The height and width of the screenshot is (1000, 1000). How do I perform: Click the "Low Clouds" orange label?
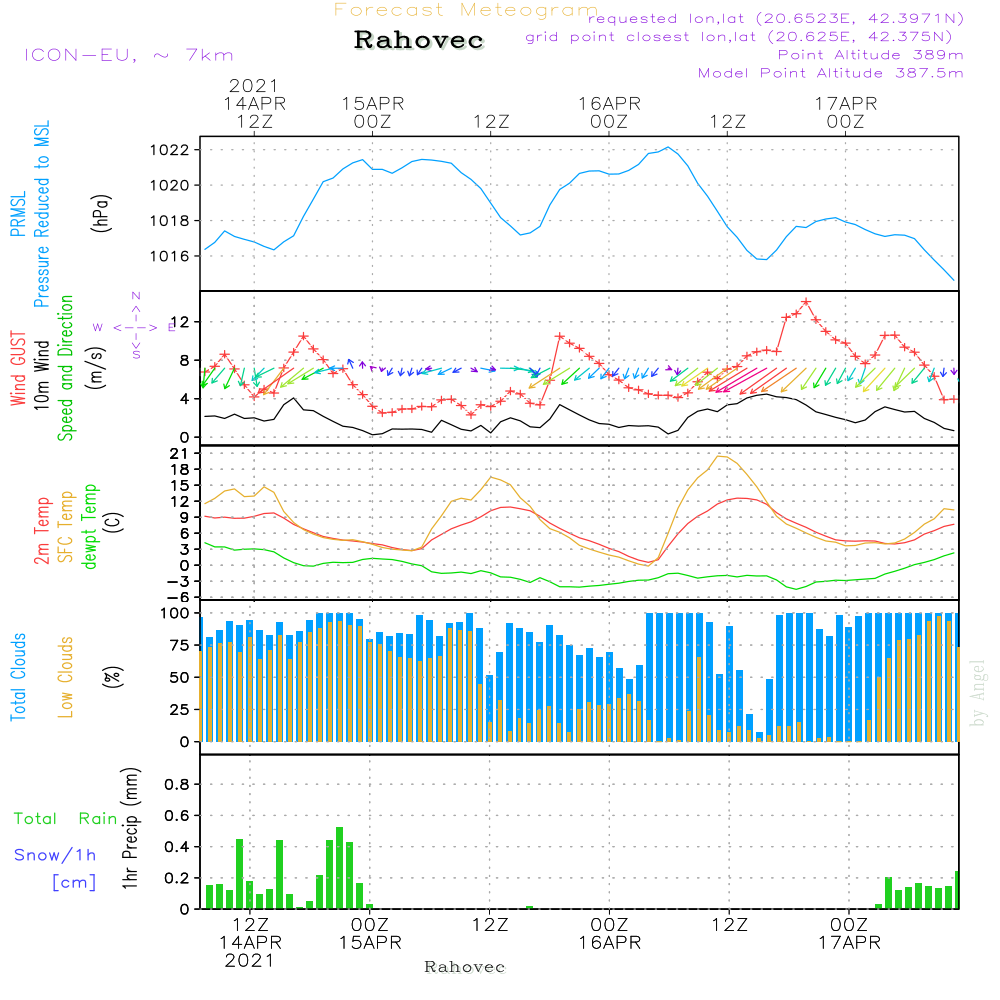point(65,677)
